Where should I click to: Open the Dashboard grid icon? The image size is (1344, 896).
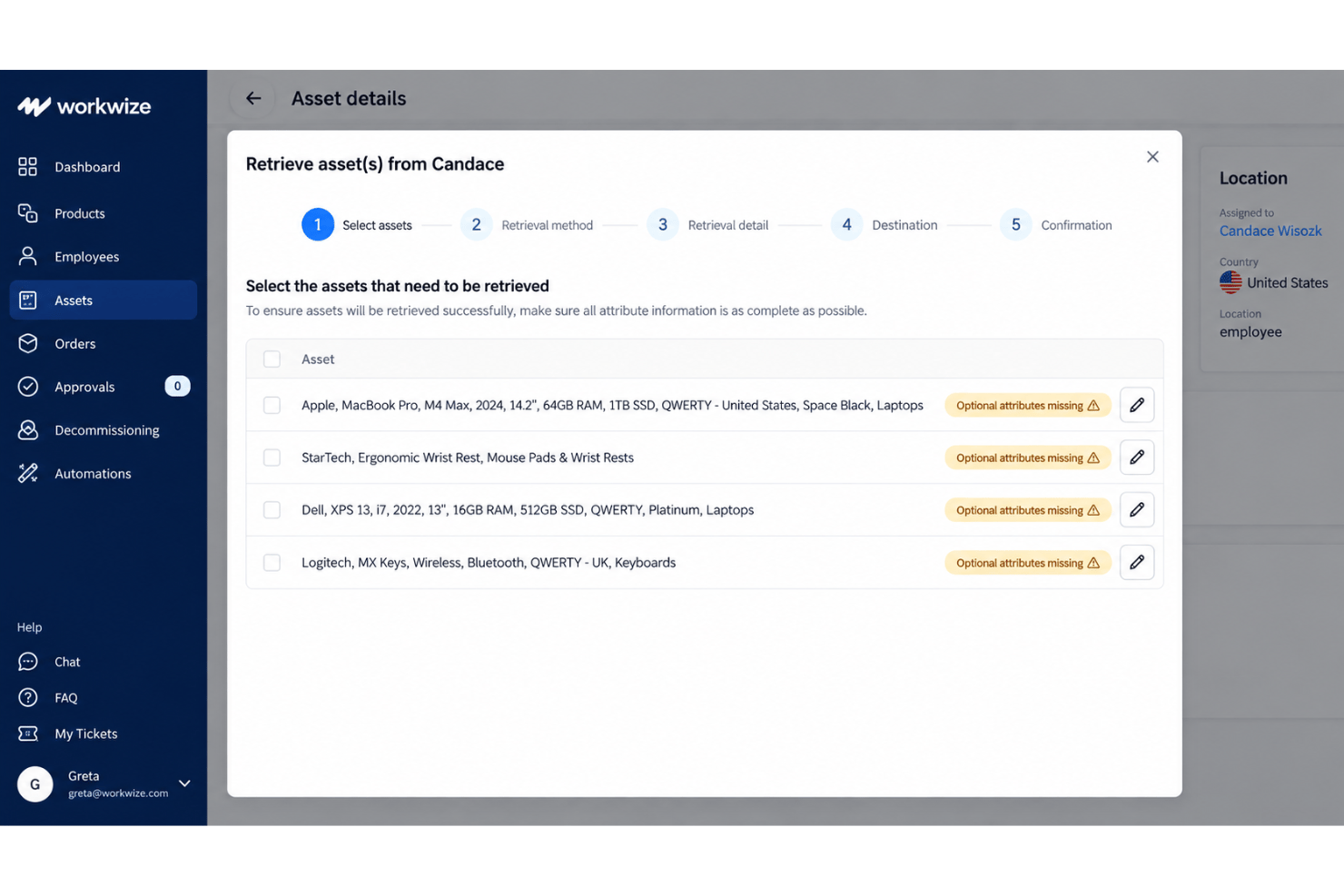28,166
